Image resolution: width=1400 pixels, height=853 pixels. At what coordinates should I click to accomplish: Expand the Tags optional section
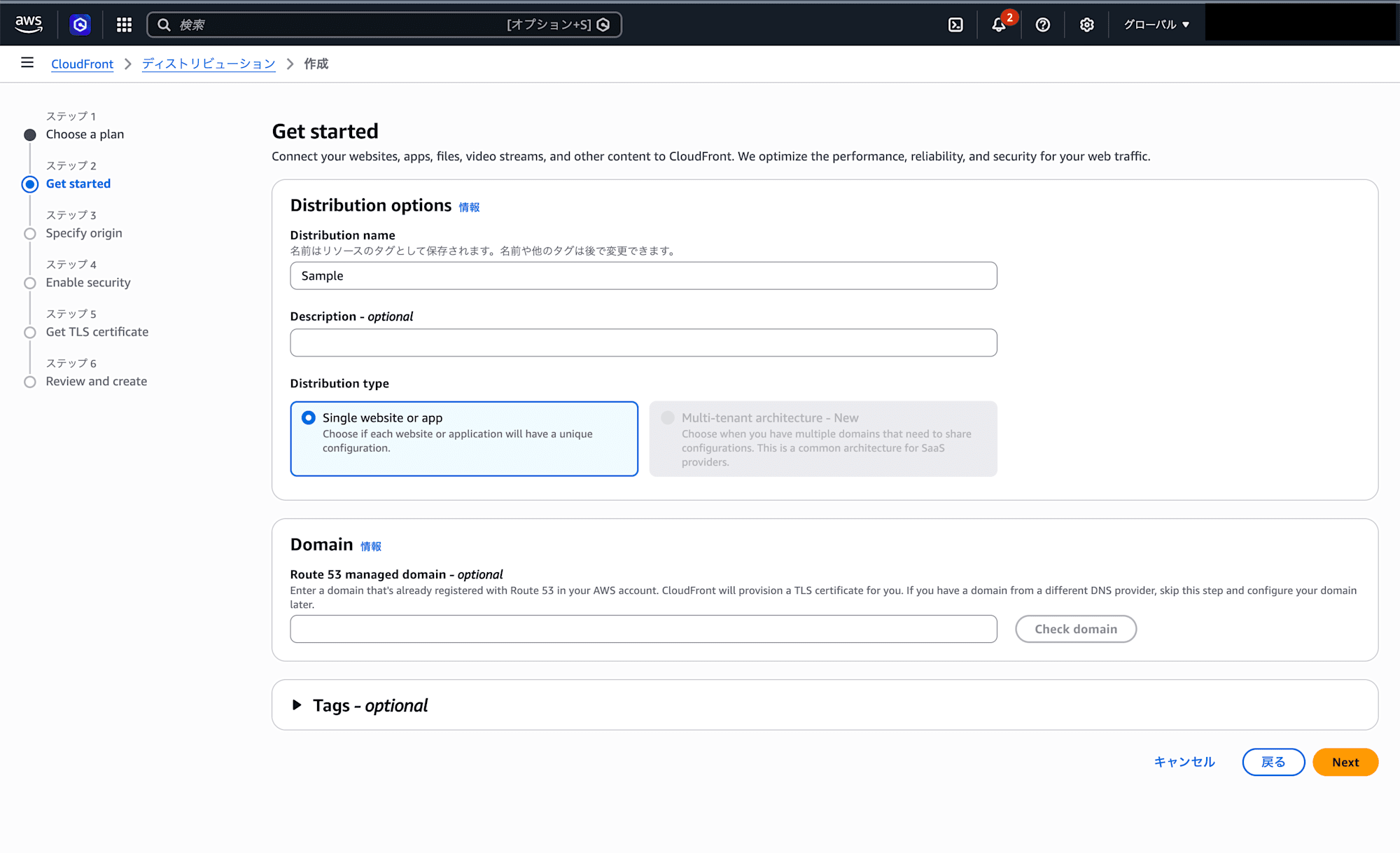pyautogui.click(x=297, y=705)
